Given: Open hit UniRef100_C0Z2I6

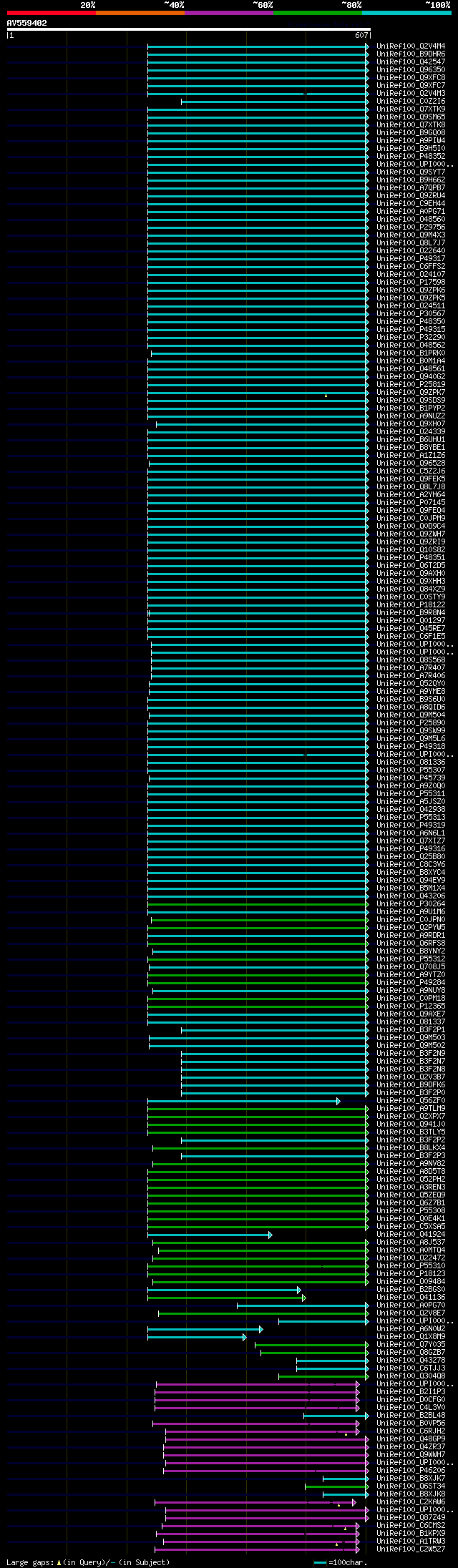Looking at the screenshot, I should (411, 101).
